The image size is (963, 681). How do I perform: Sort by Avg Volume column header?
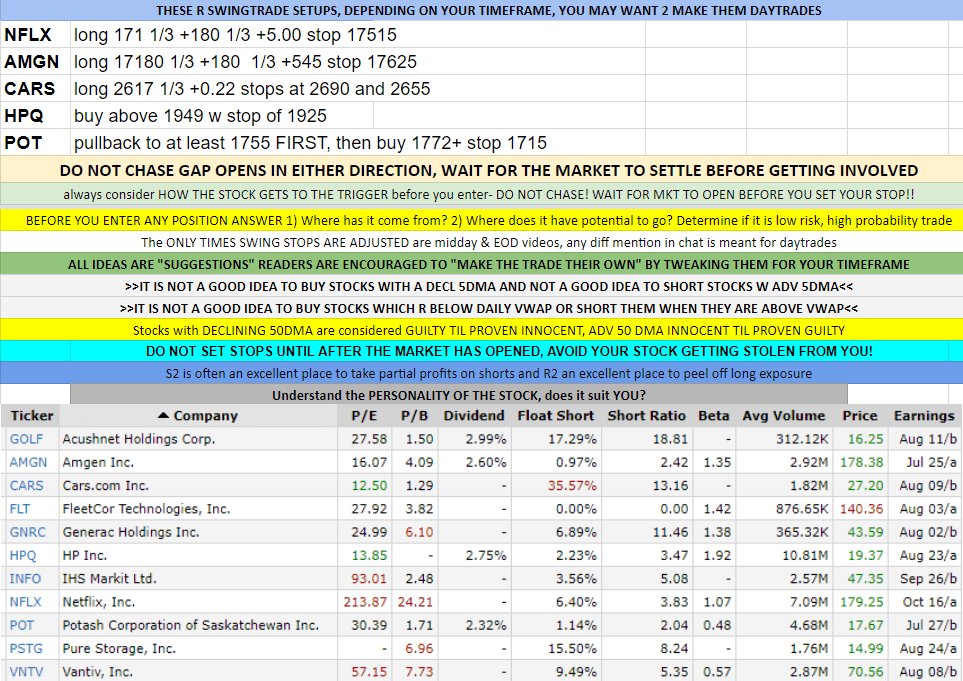coord(784,416)
